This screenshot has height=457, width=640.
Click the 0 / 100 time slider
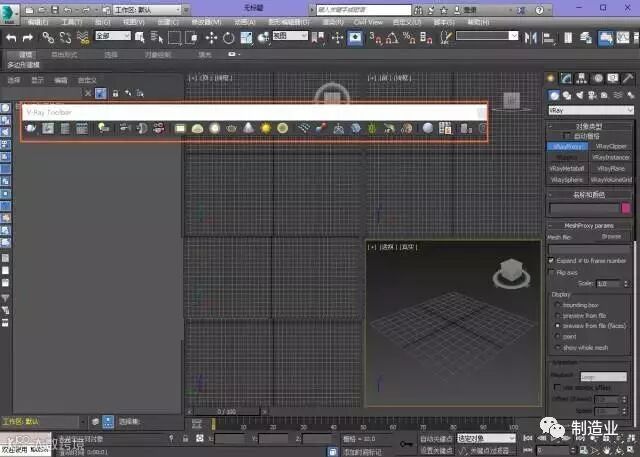pyautogui.click(x=227, y=412)
